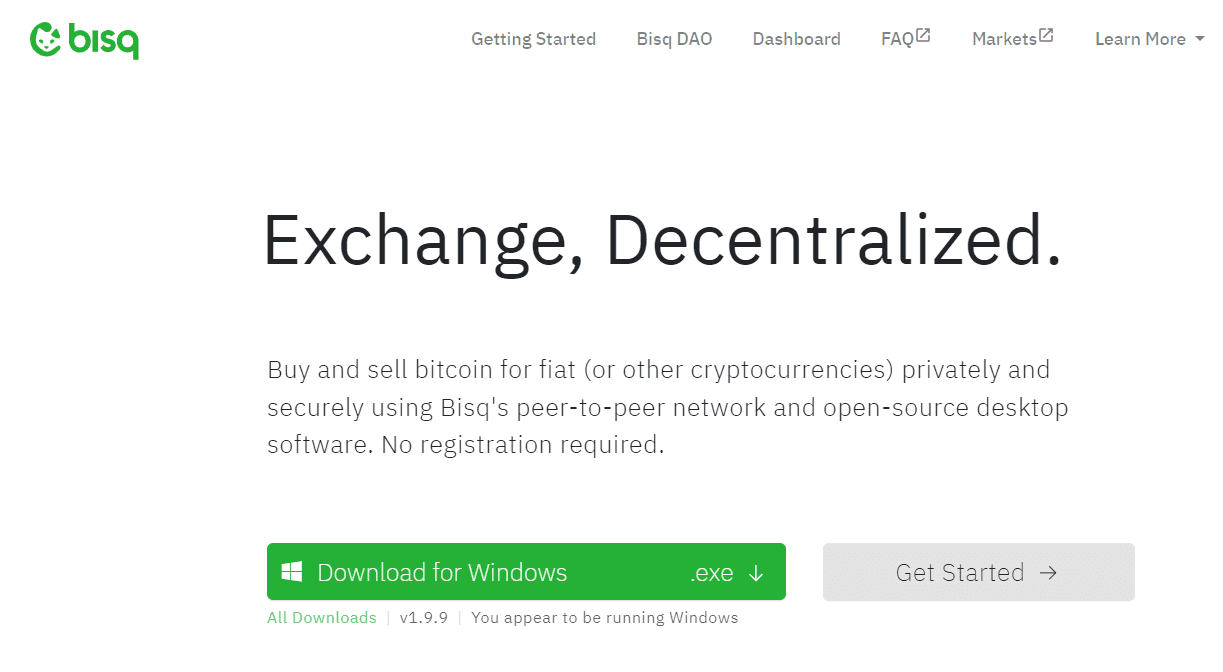Click the Windows logo on download button
1223x672 pixels.
[x=292, y=572]
